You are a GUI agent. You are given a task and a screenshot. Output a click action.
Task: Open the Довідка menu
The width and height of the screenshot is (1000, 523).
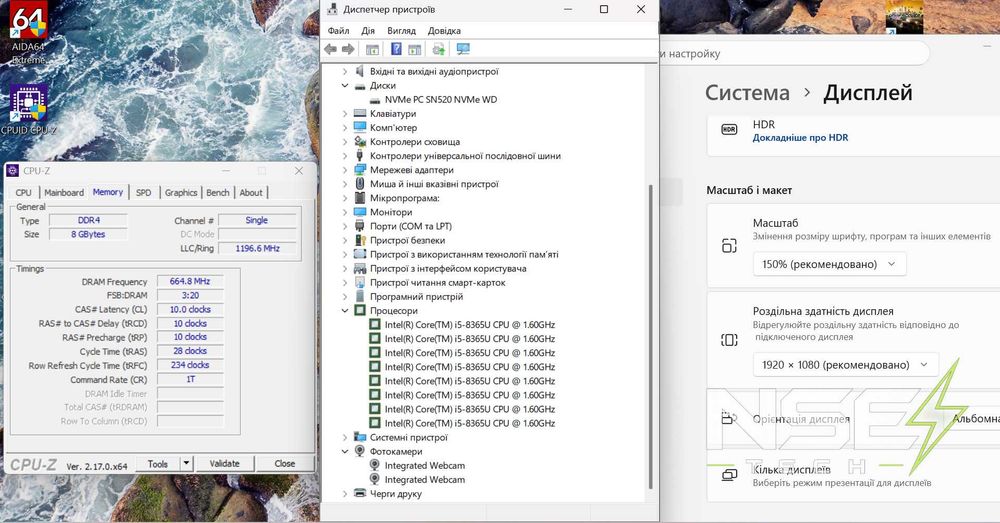pyautogui.click(x=445, y=31)
